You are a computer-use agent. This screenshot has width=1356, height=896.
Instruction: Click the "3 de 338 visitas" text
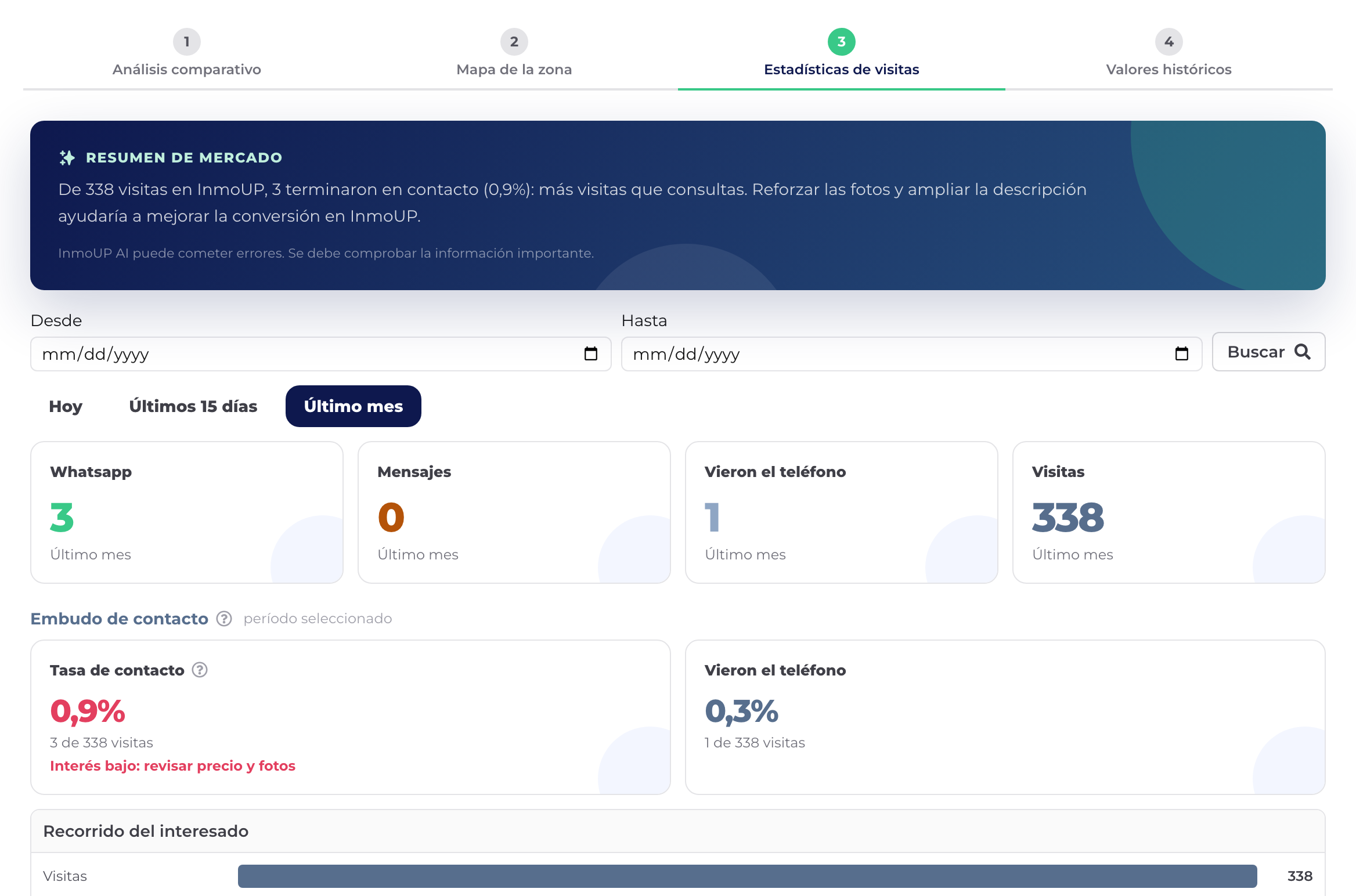click(102, 743)
